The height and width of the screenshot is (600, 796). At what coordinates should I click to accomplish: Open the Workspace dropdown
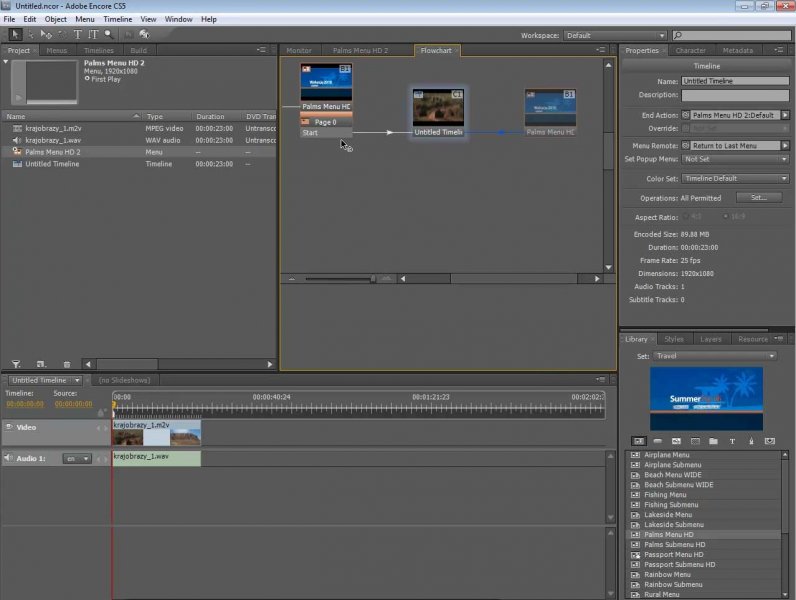tap(615, 35)
